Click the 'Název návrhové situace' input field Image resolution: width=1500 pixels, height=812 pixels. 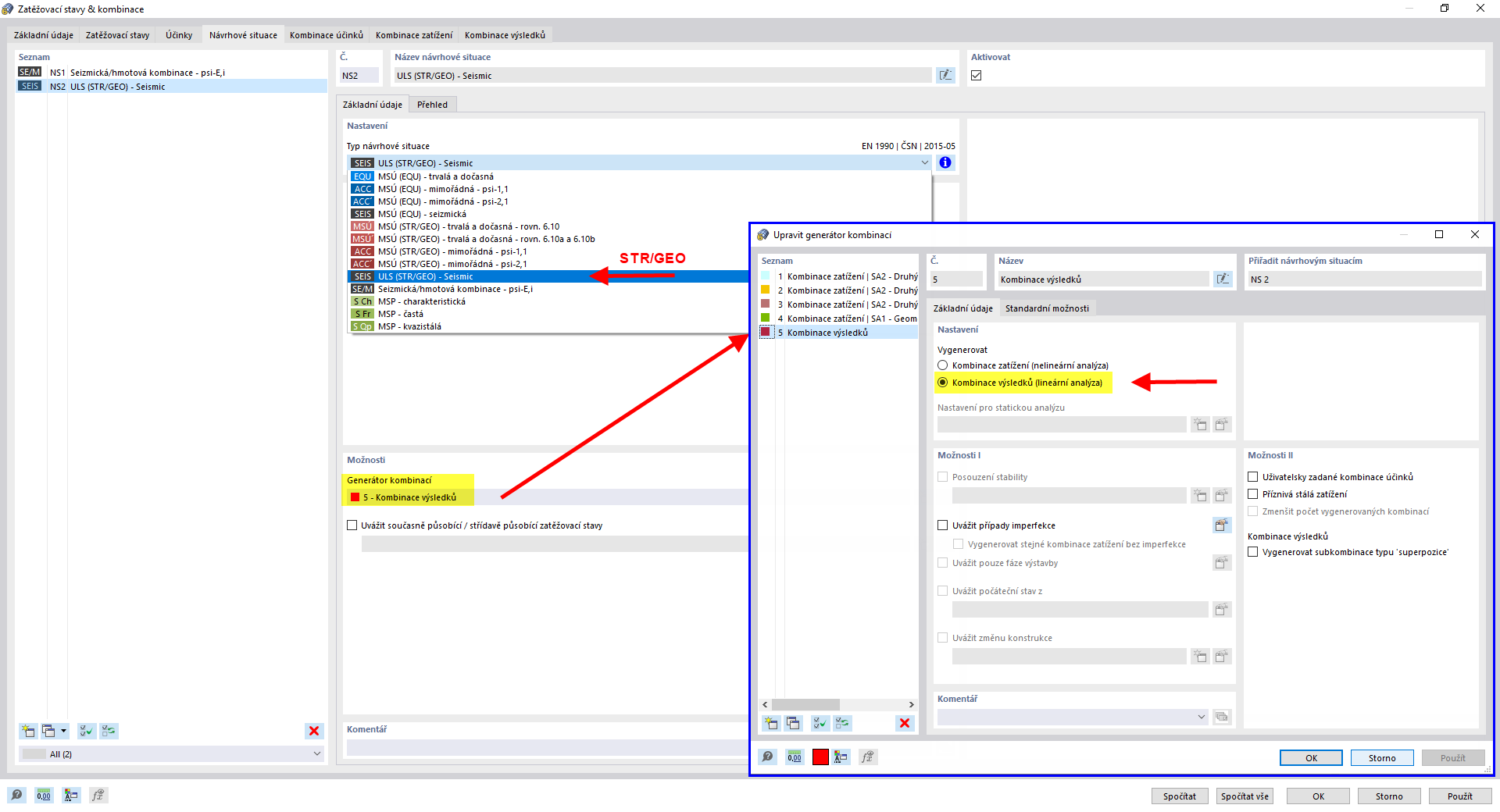click(x=662, y=75)
